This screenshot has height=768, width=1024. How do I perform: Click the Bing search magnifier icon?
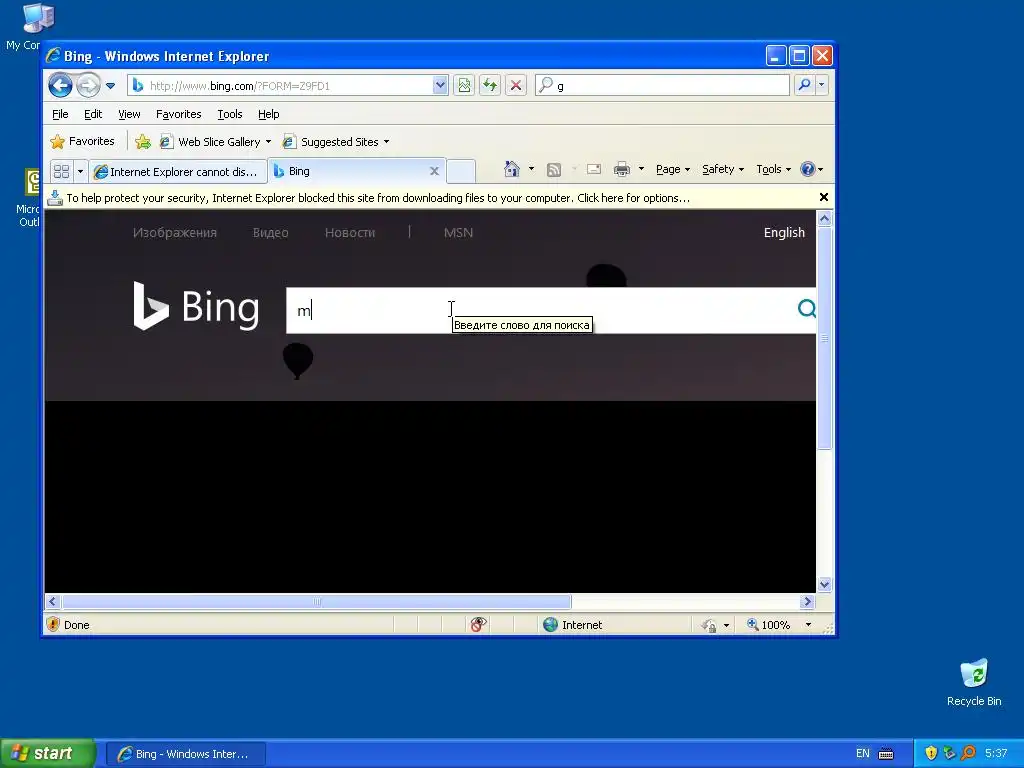click(x=807, y=308)
